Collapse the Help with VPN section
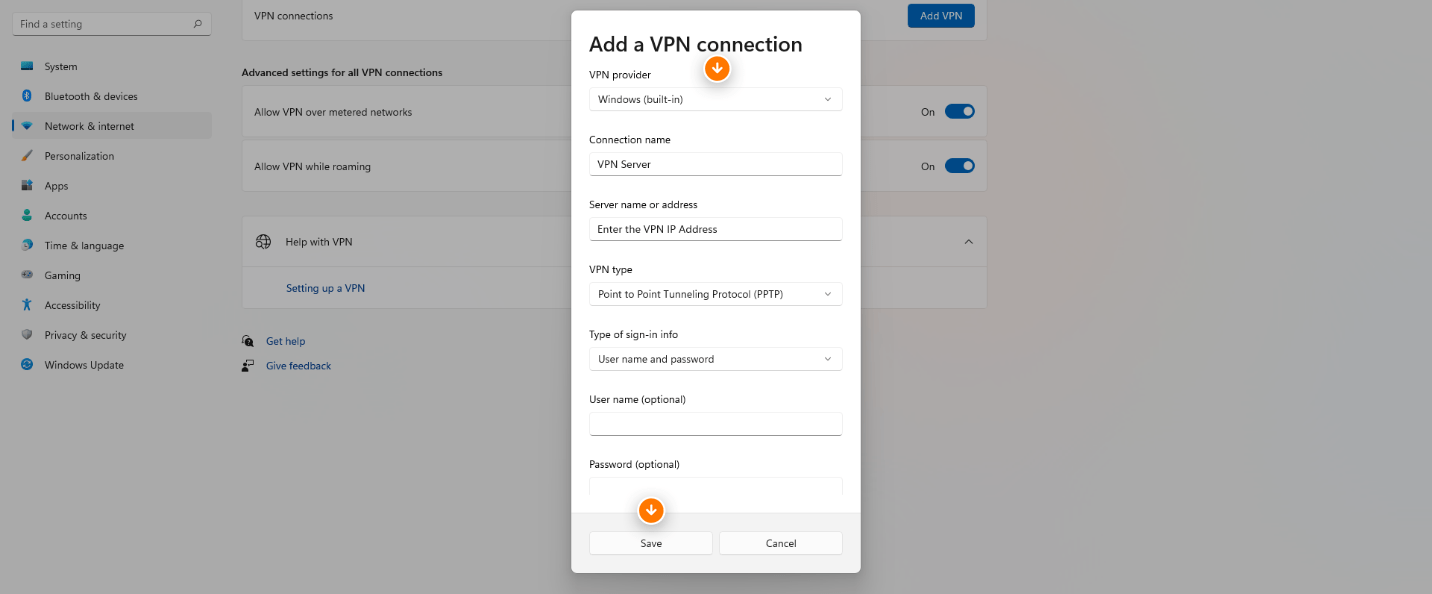 click(967, 242)
